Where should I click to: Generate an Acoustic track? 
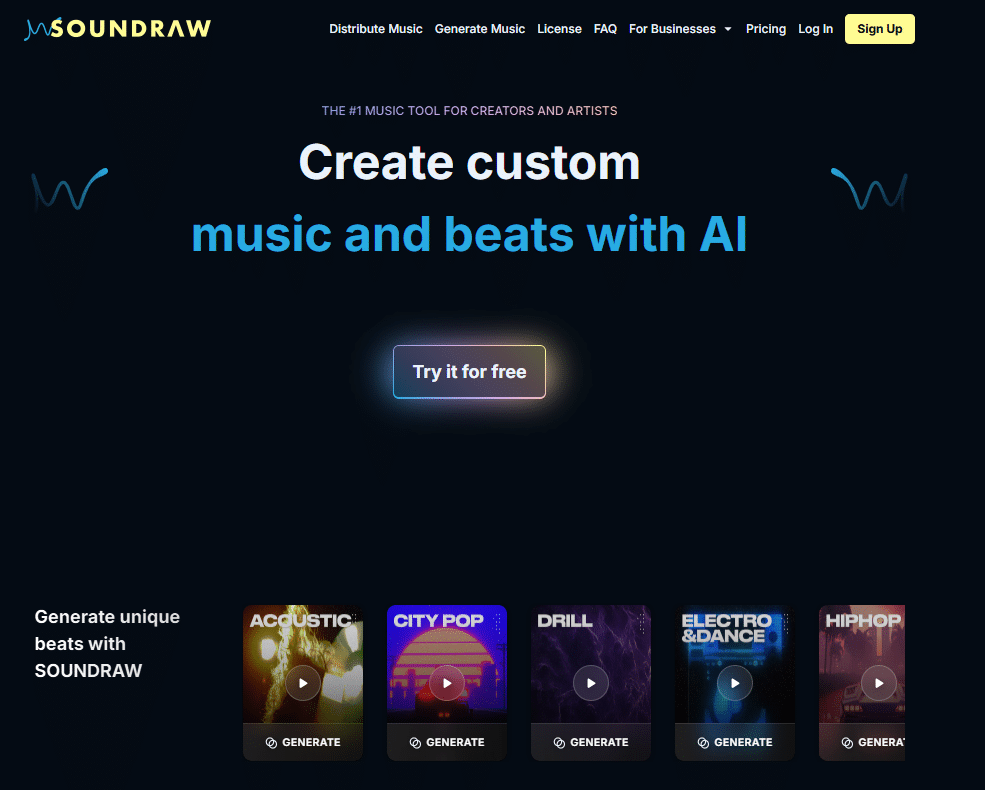303,742
